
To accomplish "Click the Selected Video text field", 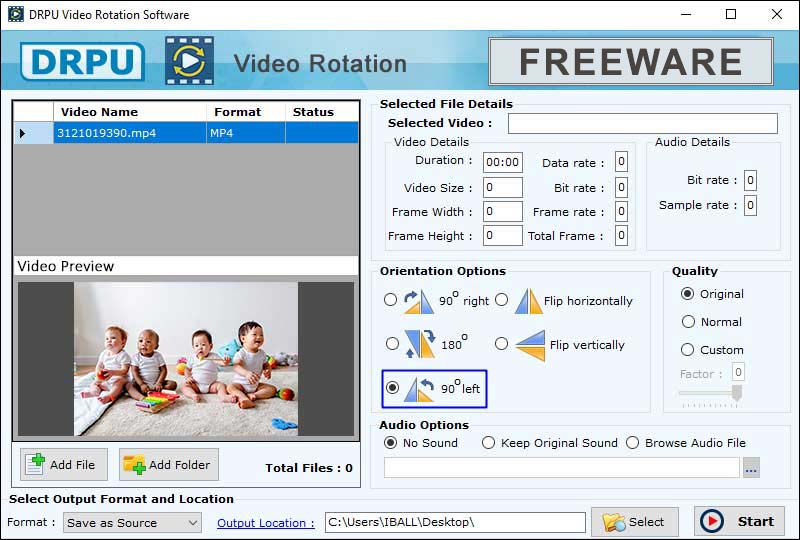I will click(x=643, y=124).
